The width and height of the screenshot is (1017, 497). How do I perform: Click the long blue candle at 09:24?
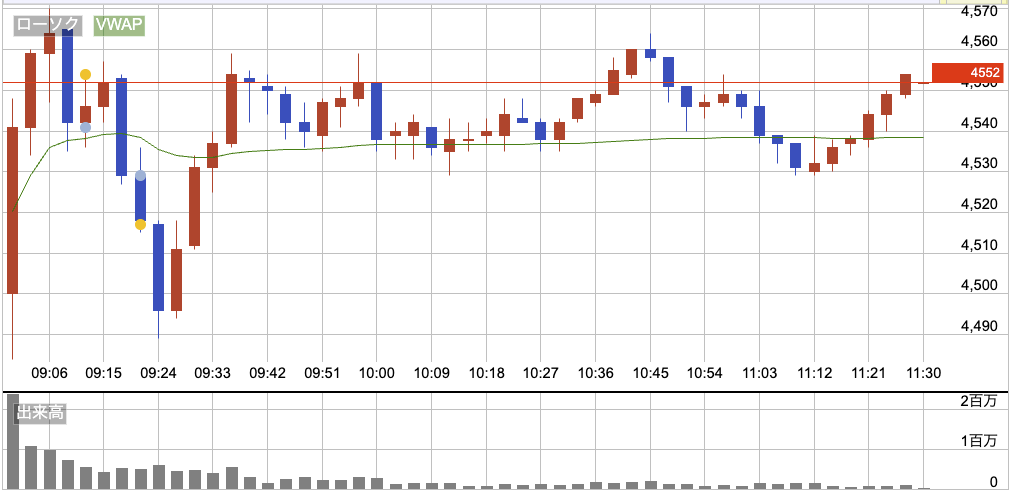pos(158,267)
